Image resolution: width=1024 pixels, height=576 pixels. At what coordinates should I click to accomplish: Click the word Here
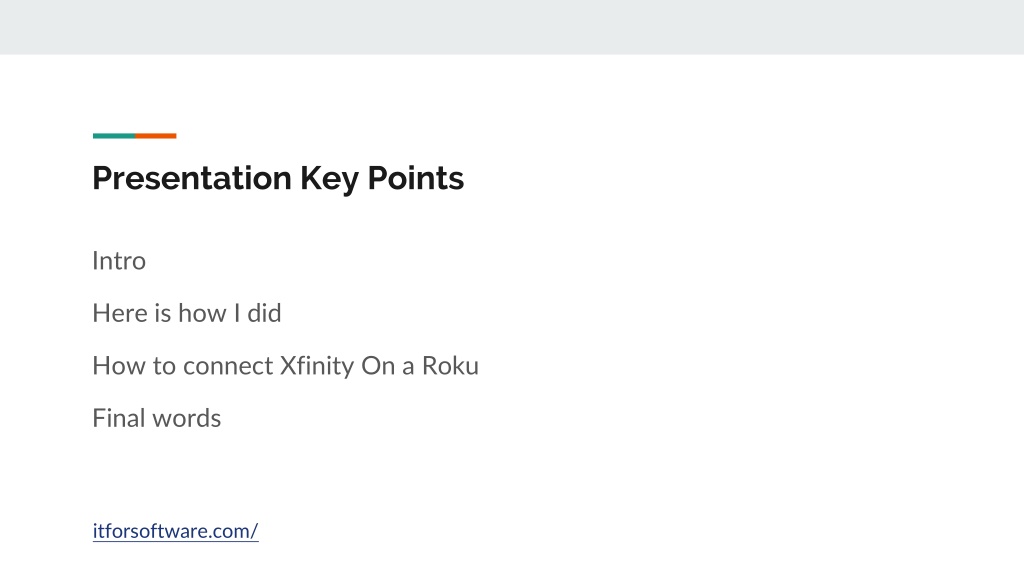[x=120, y=313]
